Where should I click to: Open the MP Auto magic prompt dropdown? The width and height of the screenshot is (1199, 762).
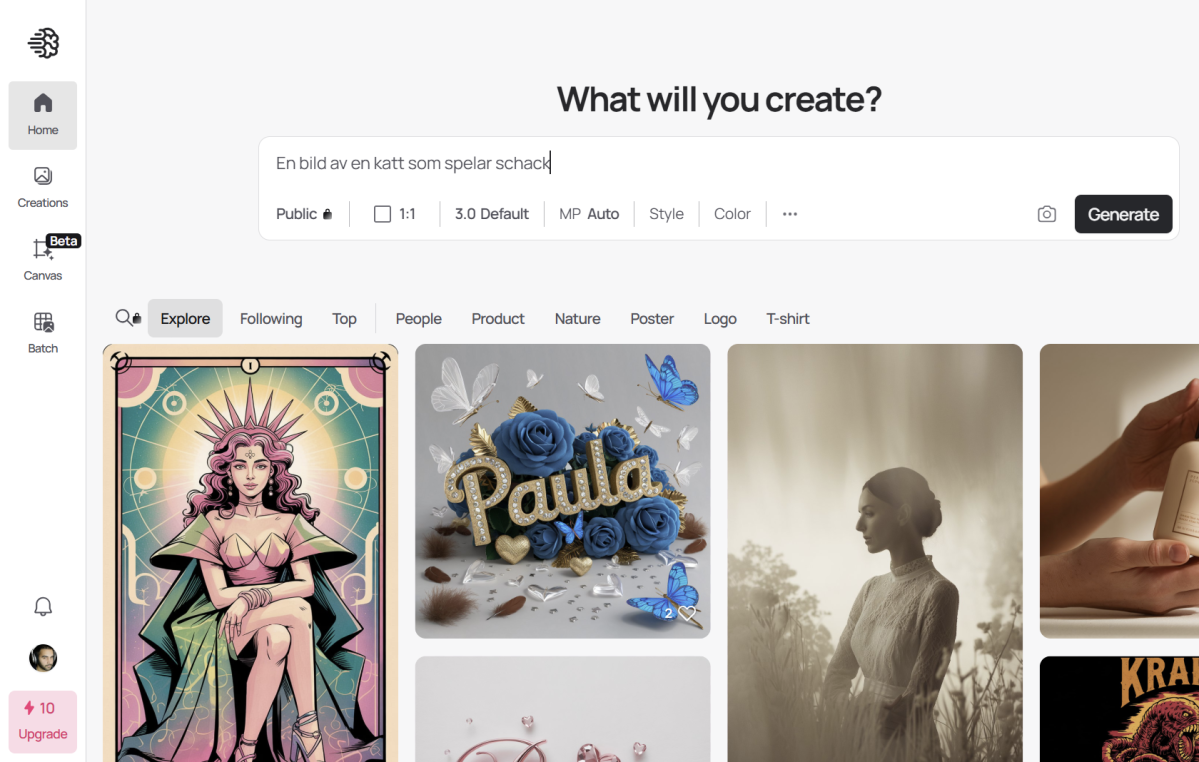589,214
